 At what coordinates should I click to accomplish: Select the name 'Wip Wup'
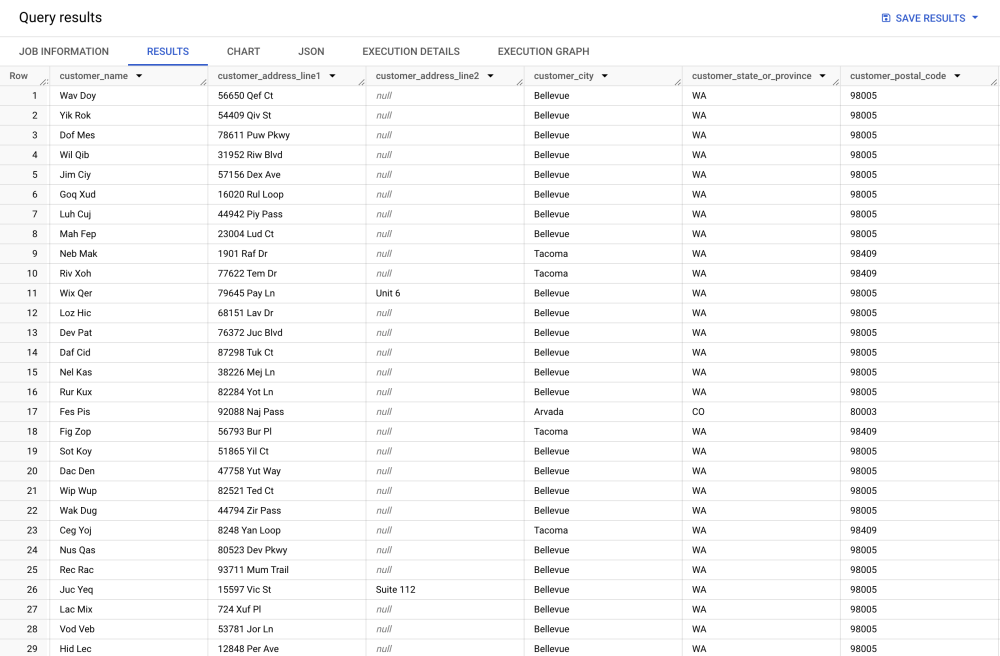(x=78, y=491)
